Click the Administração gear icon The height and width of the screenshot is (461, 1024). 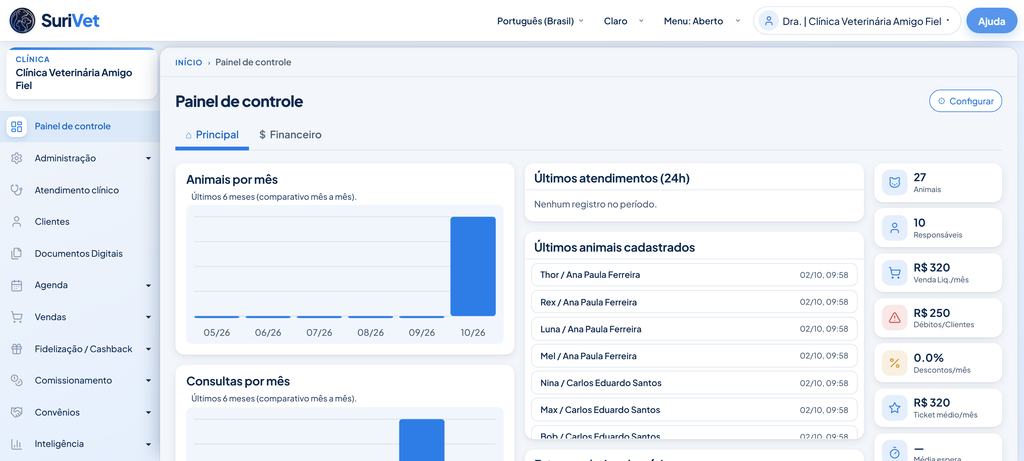click(17, 158)
